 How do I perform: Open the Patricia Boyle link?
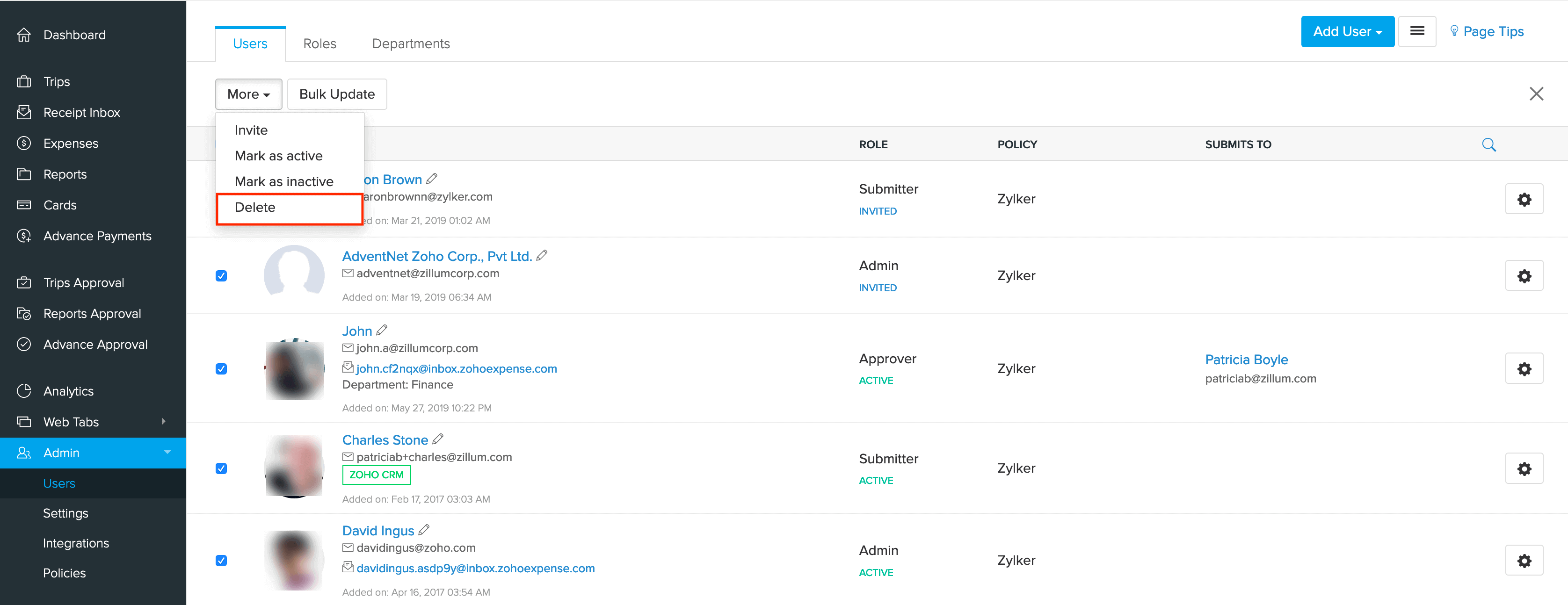coord(1246,360)
